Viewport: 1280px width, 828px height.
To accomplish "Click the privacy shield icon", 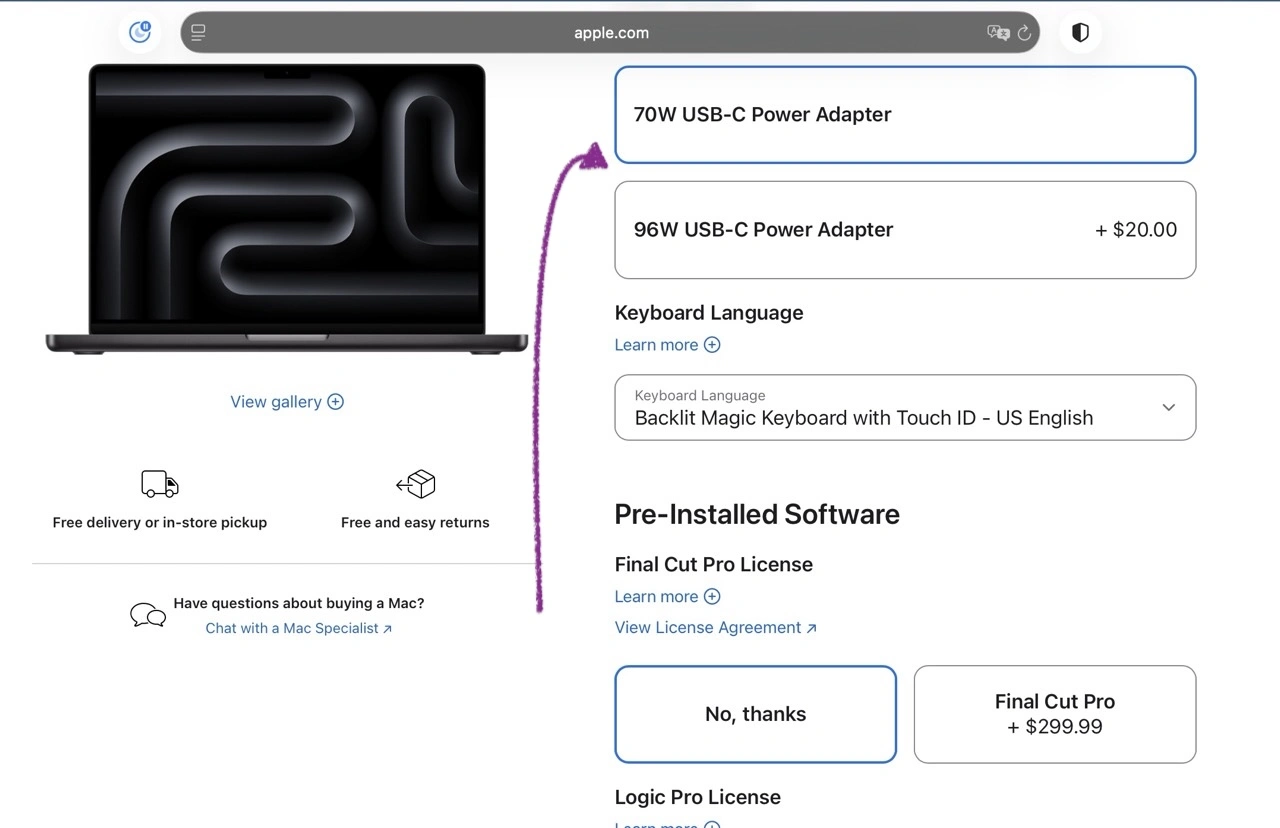I will coord(1080,33).
